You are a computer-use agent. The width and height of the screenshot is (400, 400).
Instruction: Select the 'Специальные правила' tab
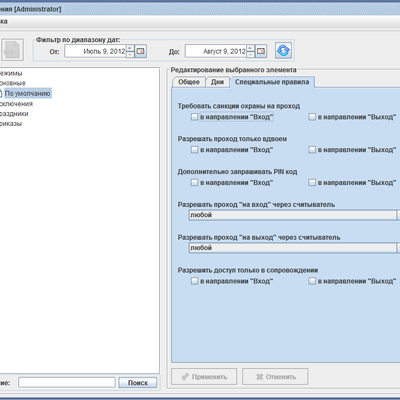[272, 82]
